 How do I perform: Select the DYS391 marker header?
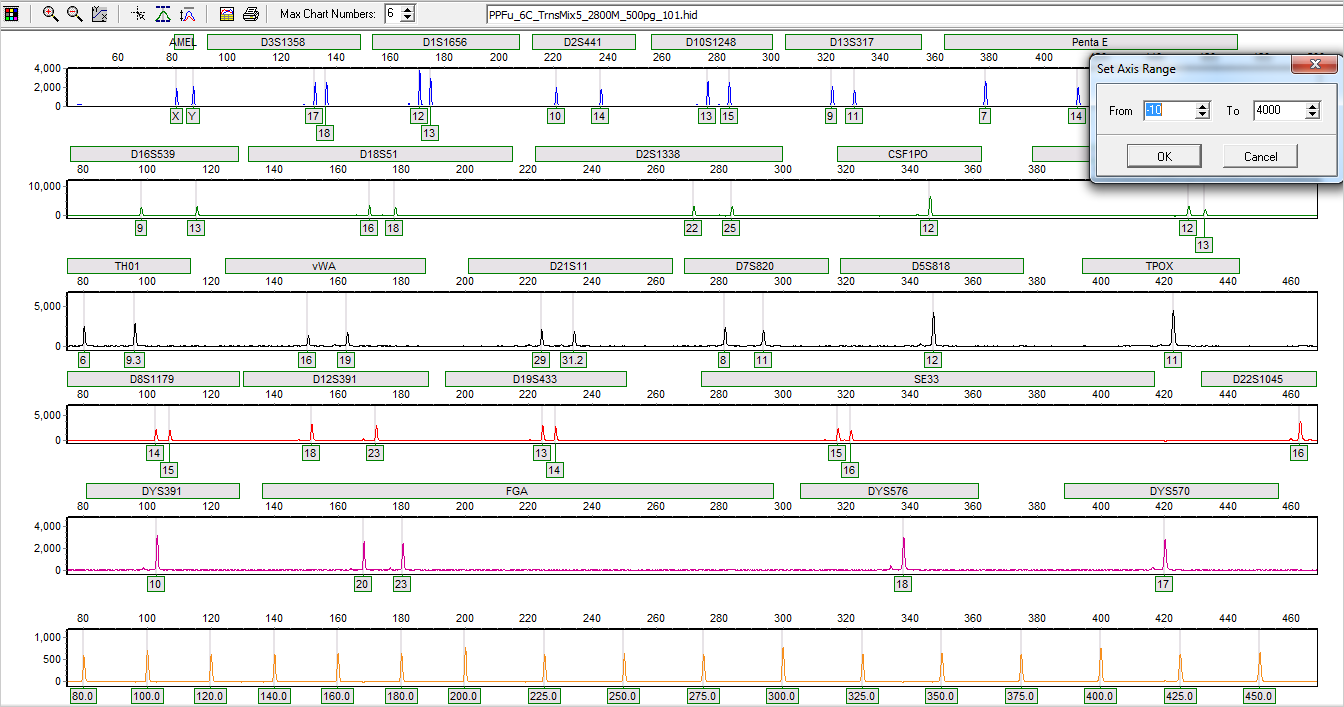pyautogui.click(x=162, y=491)
